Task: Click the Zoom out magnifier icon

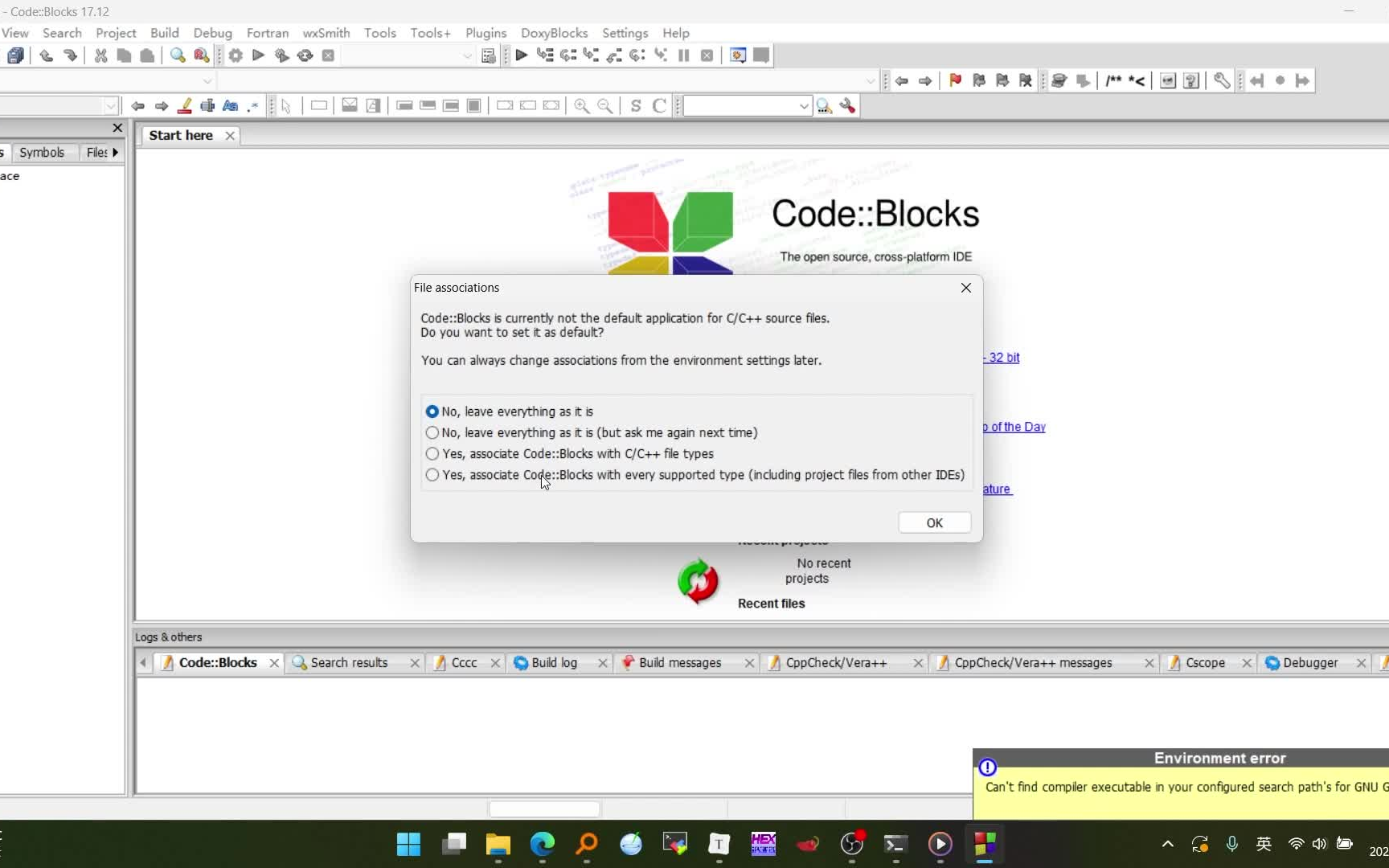Action: pos(605,106)
